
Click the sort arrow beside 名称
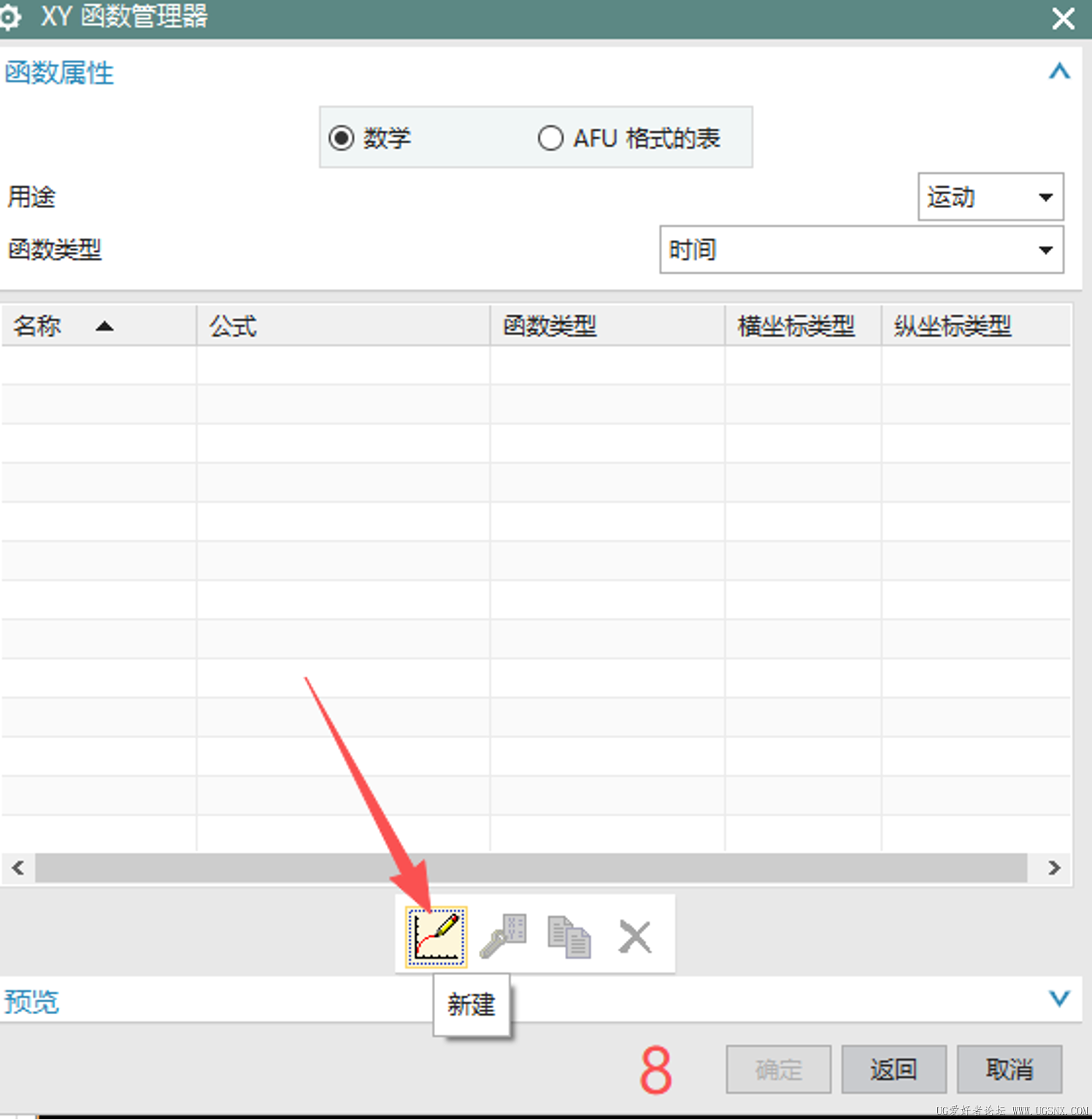point(104,326)
